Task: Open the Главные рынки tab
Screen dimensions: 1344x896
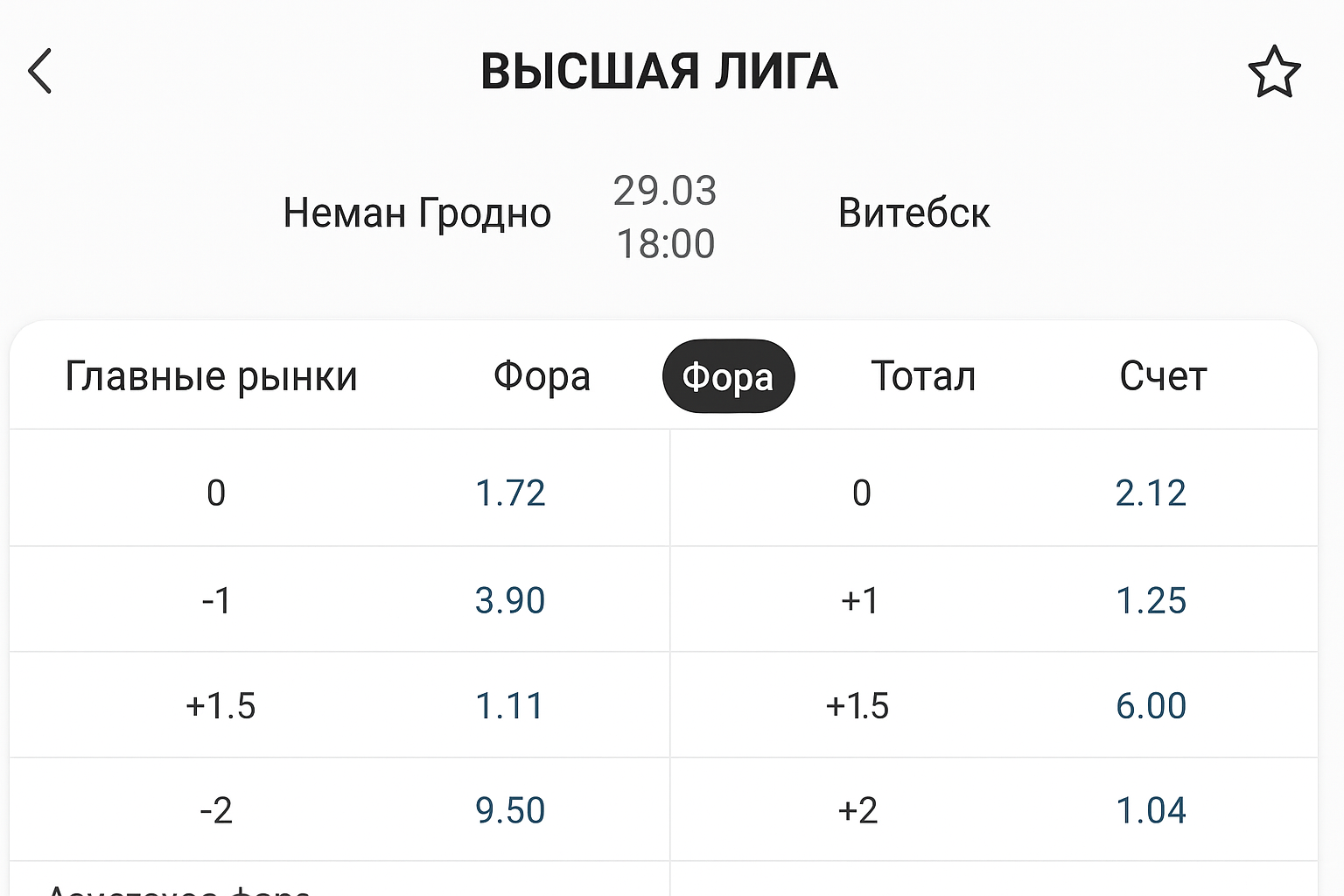Action: tap(212, 376)
